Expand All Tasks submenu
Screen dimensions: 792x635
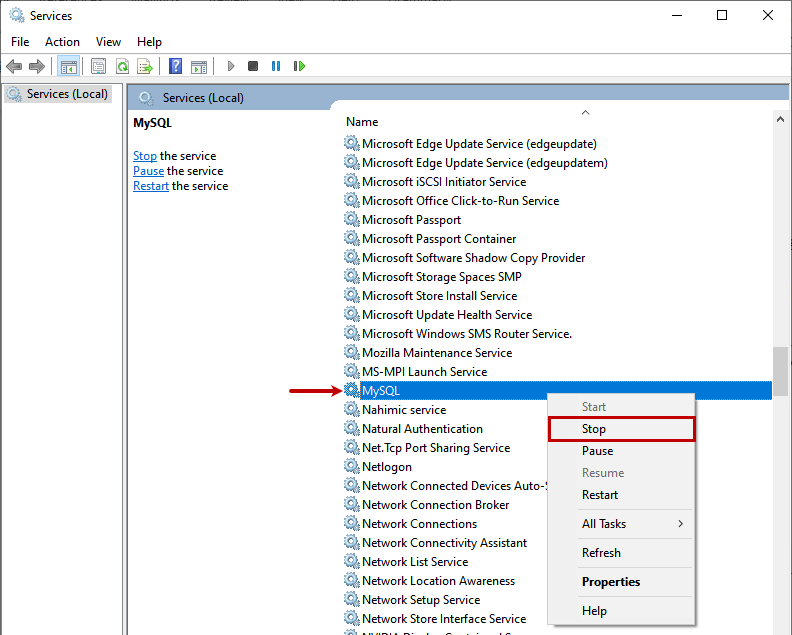click(621, 524)
